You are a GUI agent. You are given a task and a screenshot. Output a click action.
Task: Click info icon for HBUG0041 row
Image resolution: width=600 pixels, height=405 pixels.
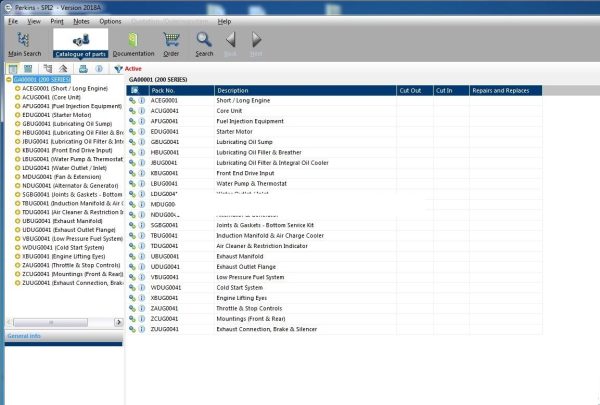(142, 152)
